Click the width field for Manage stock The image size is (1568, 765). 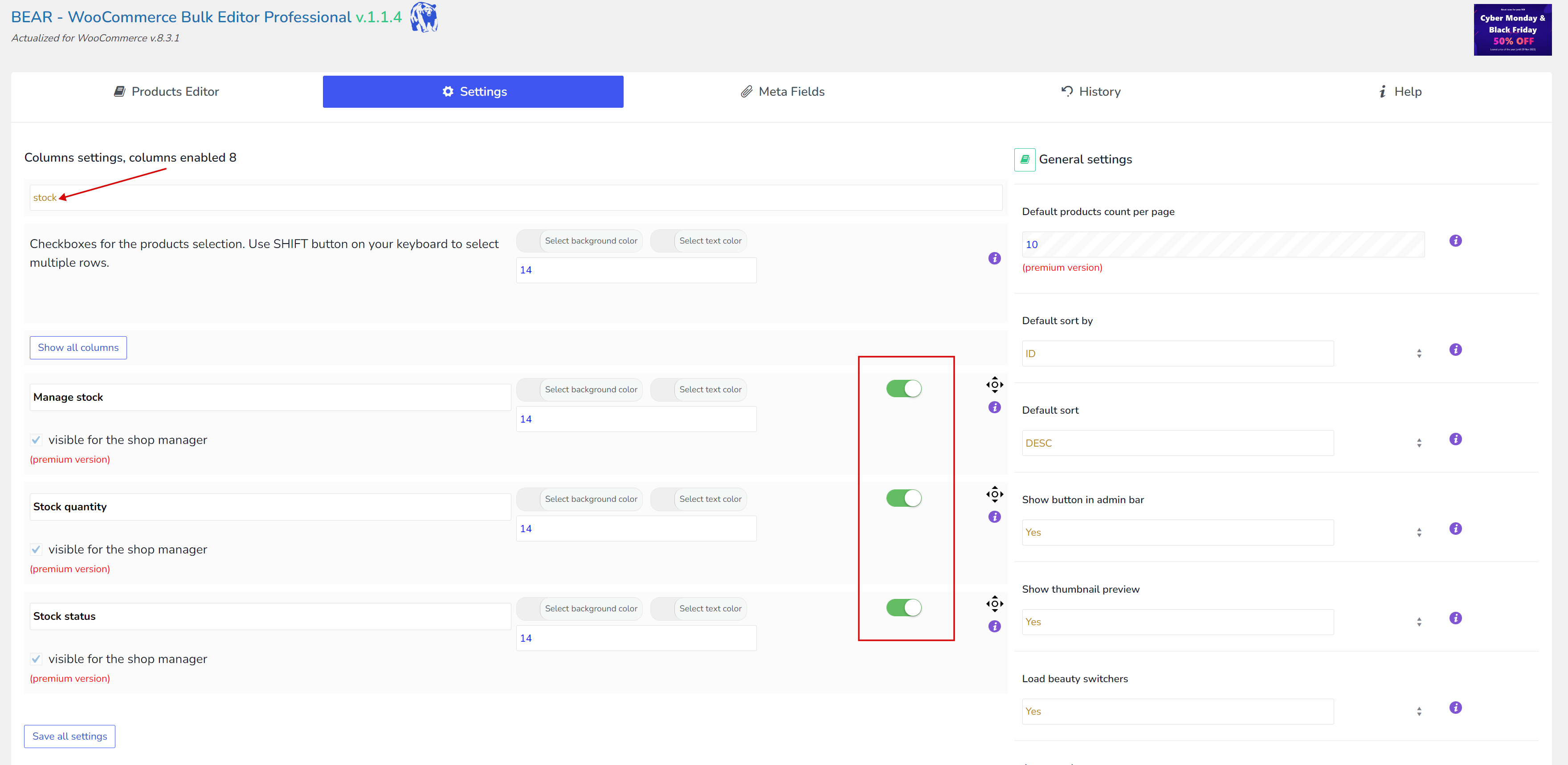coord(636,419)
